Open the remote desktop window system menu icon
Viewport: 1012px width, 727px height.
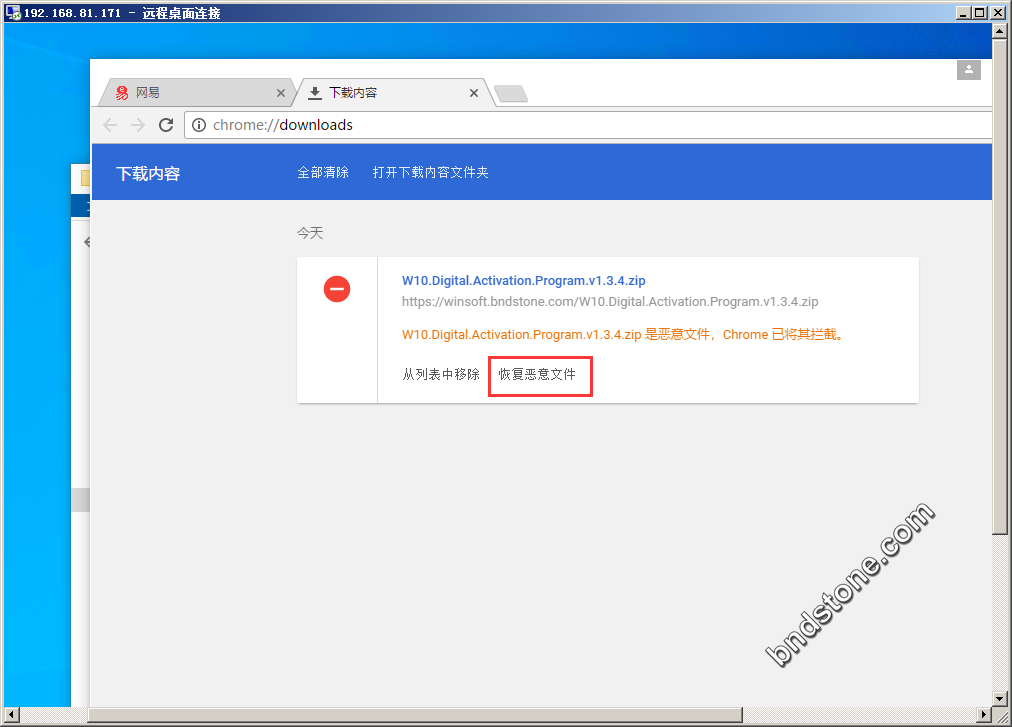(13, 13)
